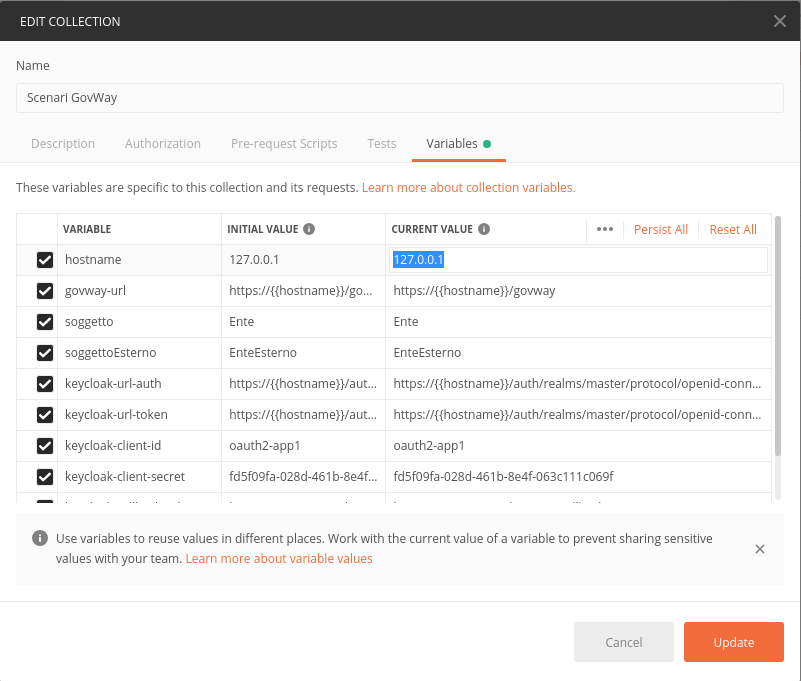The height and width of the screenshot is (681, 801).
Task: Click the hostname current value field
Action: (578, 260)
